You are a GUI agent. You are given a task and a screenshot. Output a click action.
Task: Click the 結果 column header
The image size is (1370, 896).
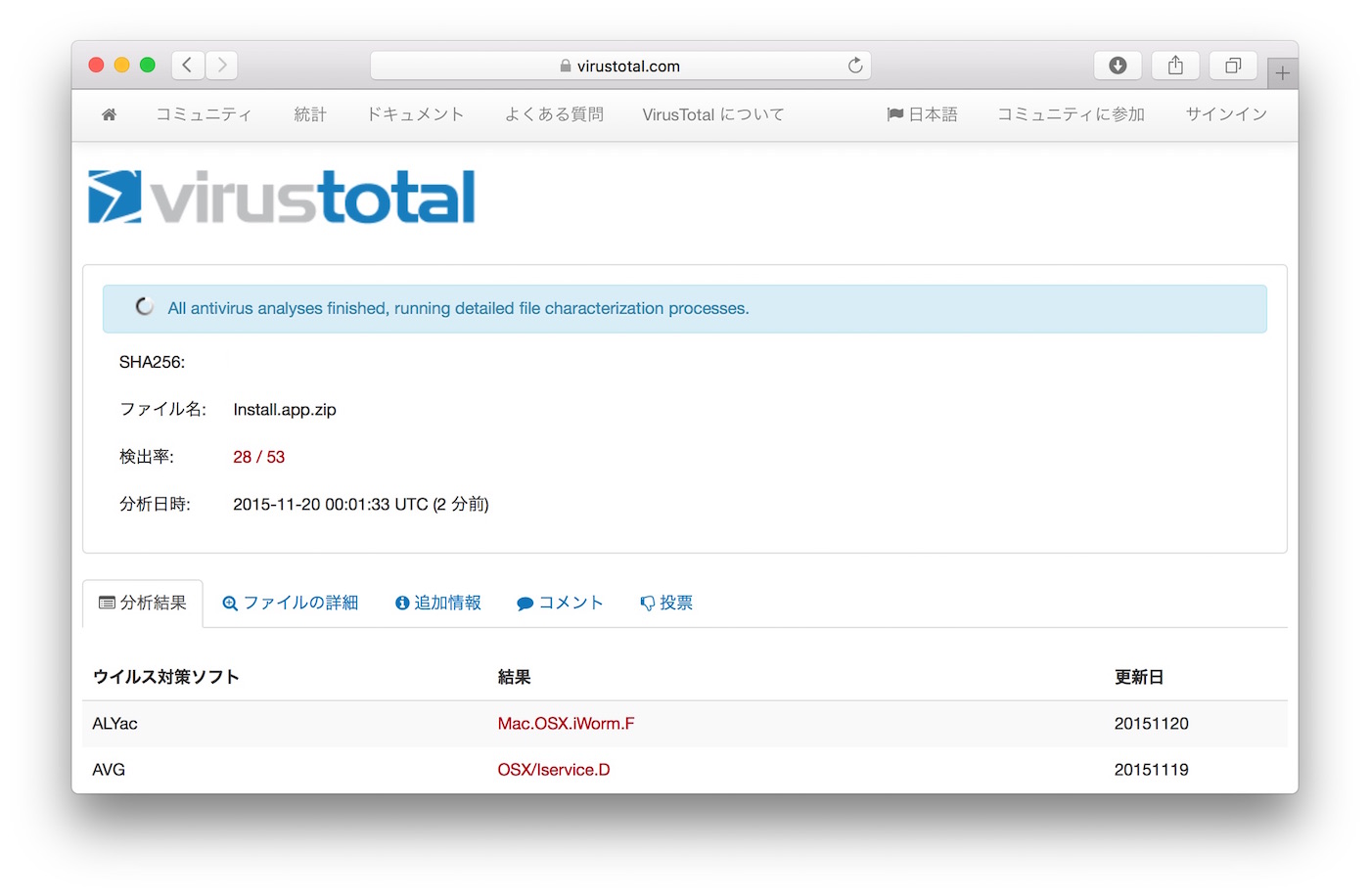point(514,677)
